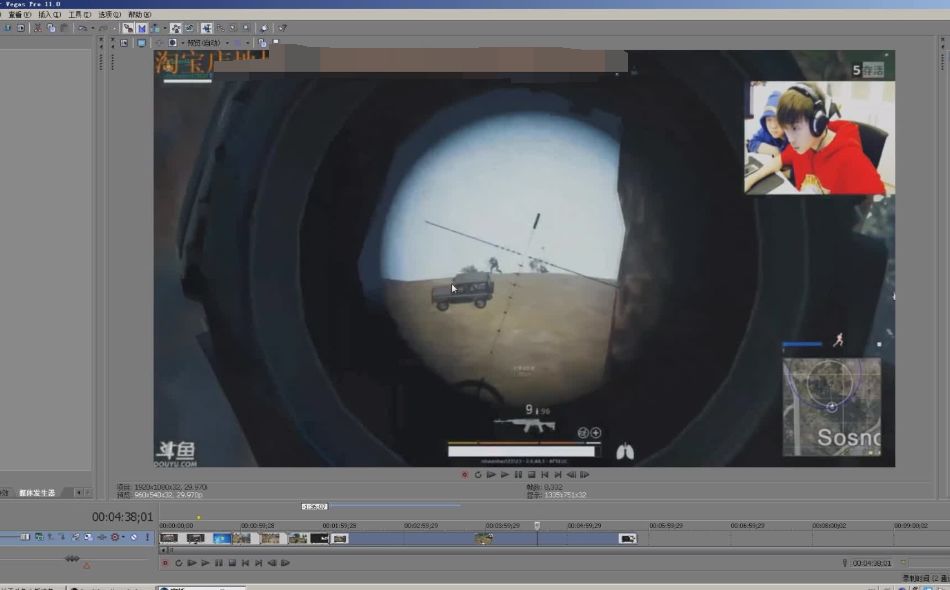Screen dimensions: 950x590
Task: Open the 工具 (Tools) menu
Action: click(x=79, y=14)
